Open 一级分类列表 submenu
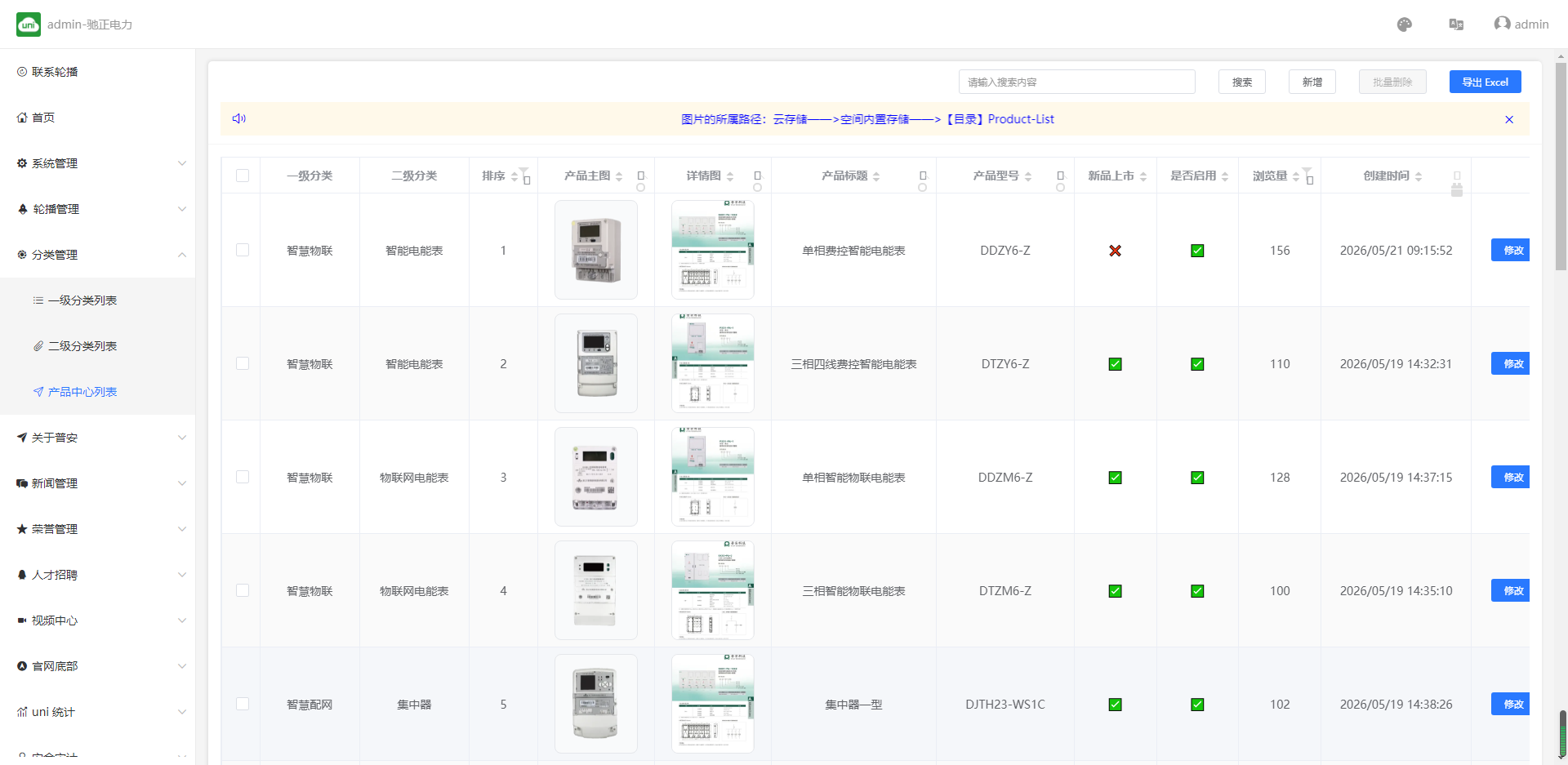Image resolution: width=1568 pixels, height=765 pixels. tap(98, 300)
